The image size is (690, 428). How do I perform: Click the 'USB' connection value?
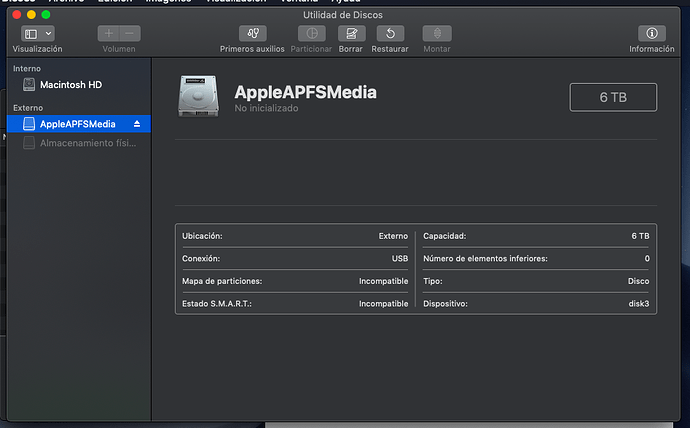pos(400,259)
